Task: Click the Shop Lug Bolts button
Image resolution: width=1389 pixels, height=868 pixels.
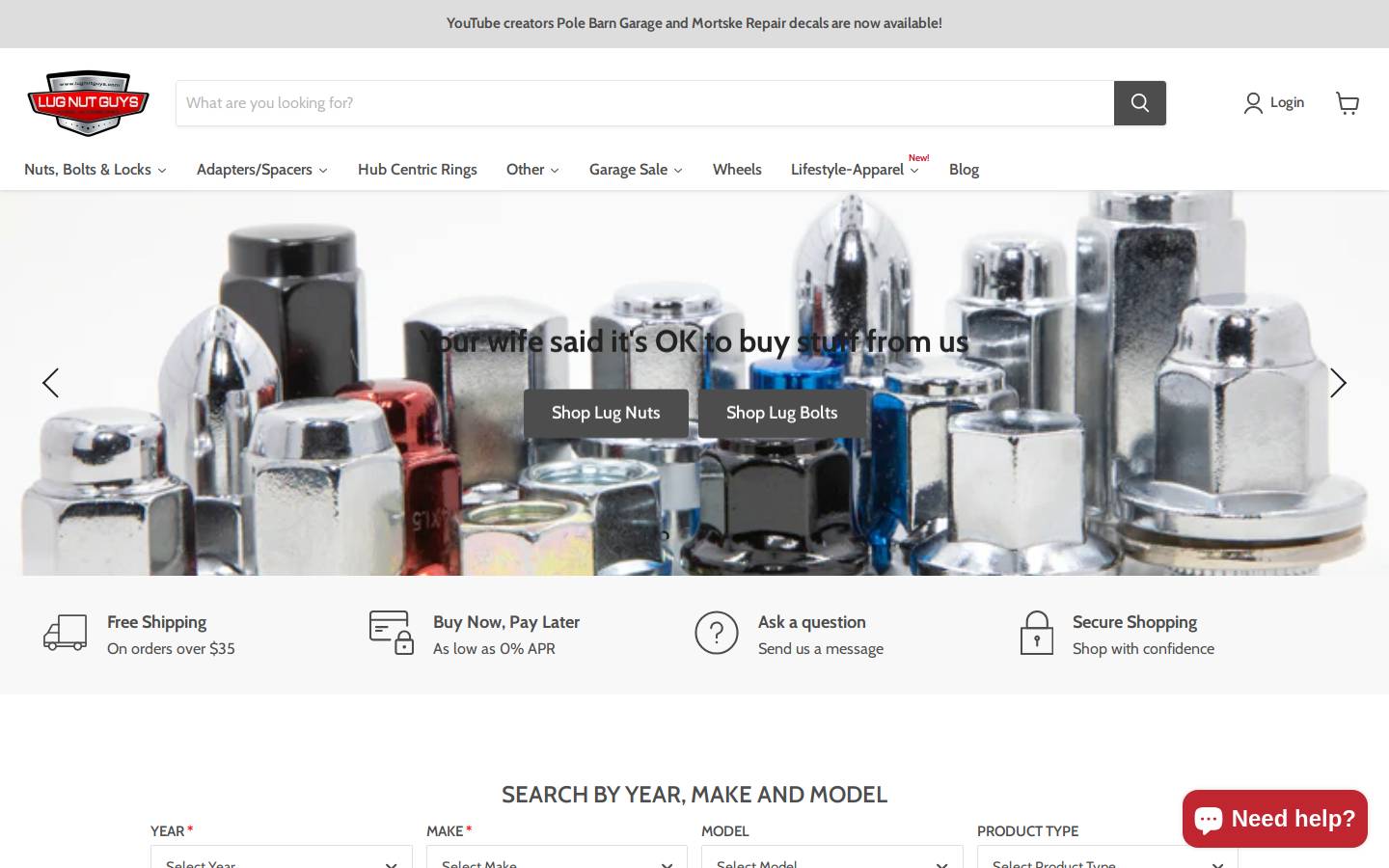Action: coord(782,414)
